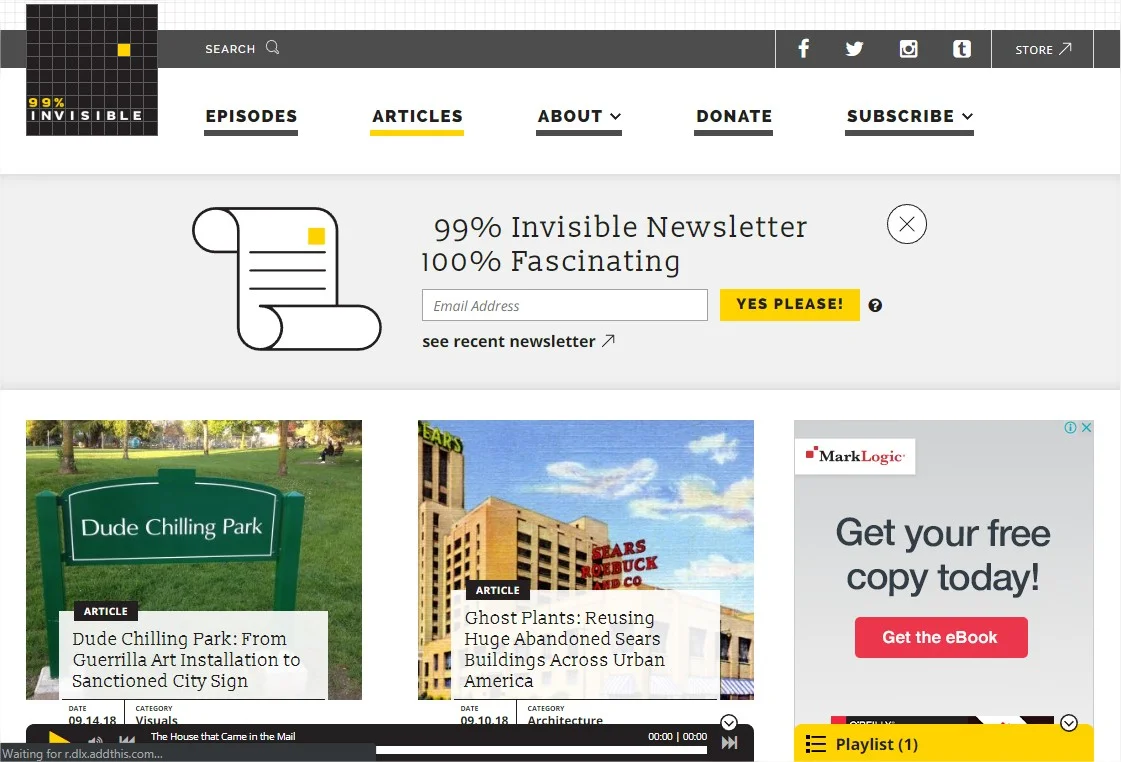The width and height of the screenshot is (1121, 762).
Task: Expand the About dropdown menu
Action: pos(579,119)
